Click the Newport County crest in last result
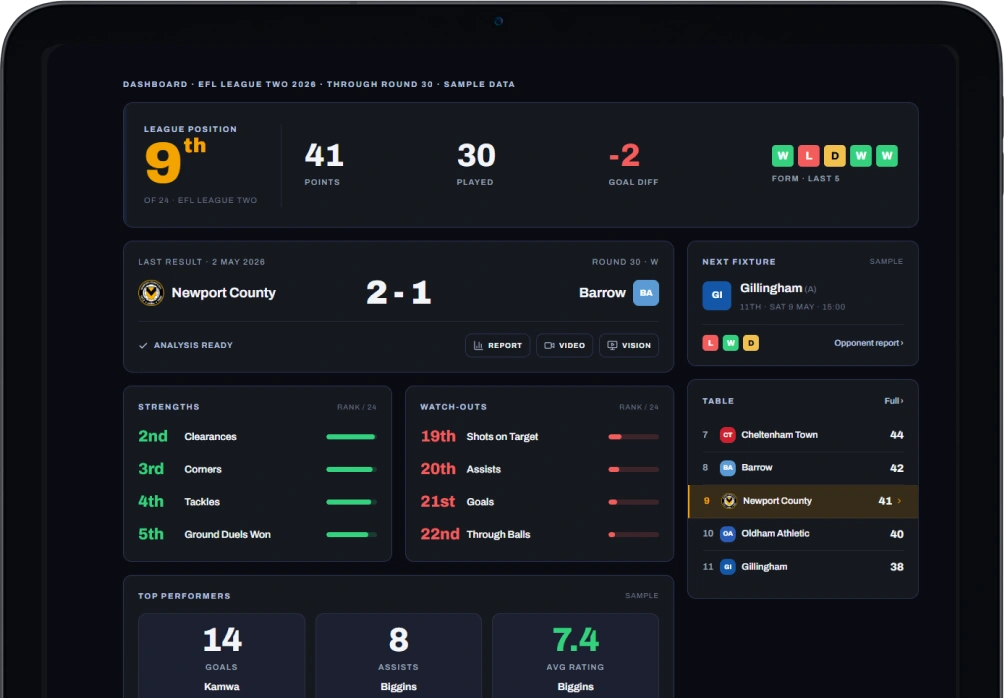This screenshot has height=698, width=1004. click(x=151, y=293)
